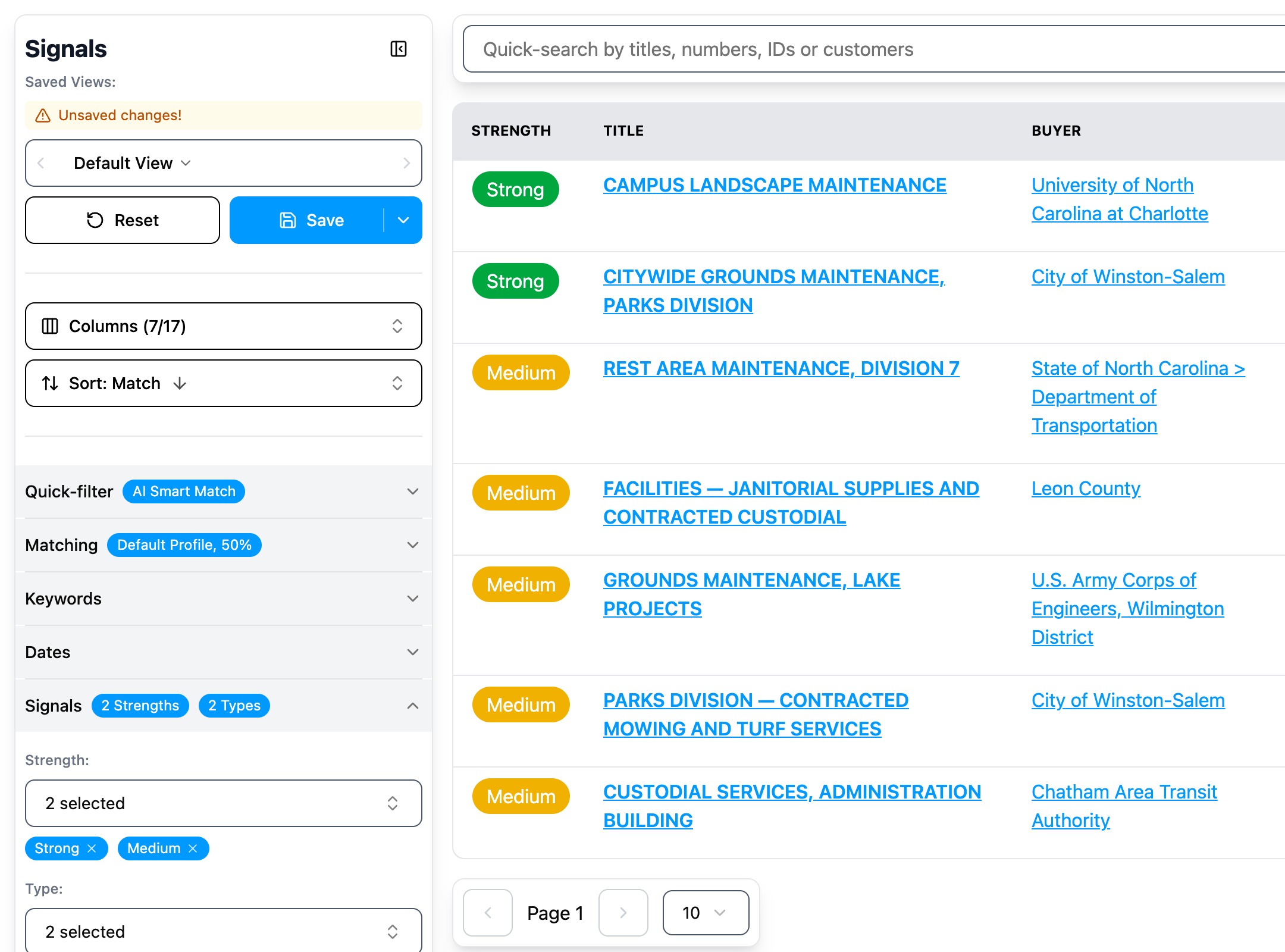Expand the Keywords section
This screenshot has height=952, width=1285.
tap(224, 599)
